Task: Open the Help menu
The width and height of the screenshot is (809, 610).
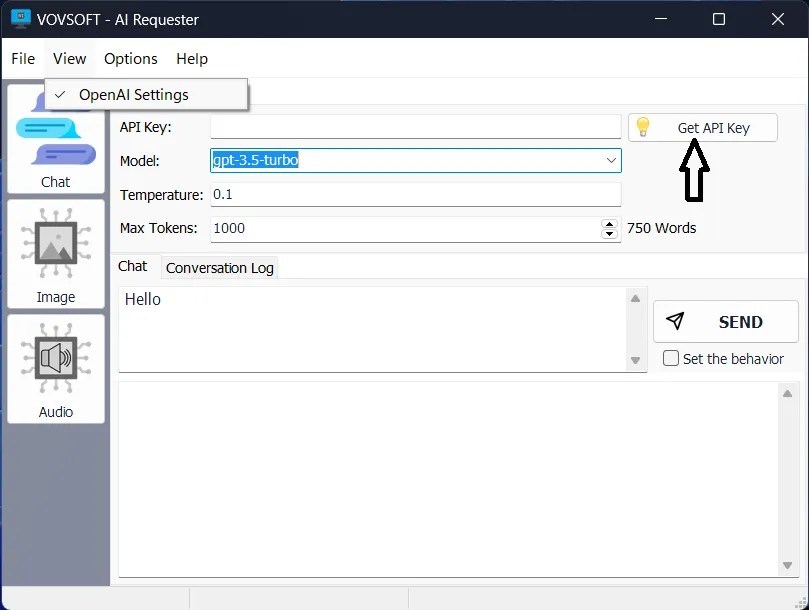Action: click(x=191, y=59)
